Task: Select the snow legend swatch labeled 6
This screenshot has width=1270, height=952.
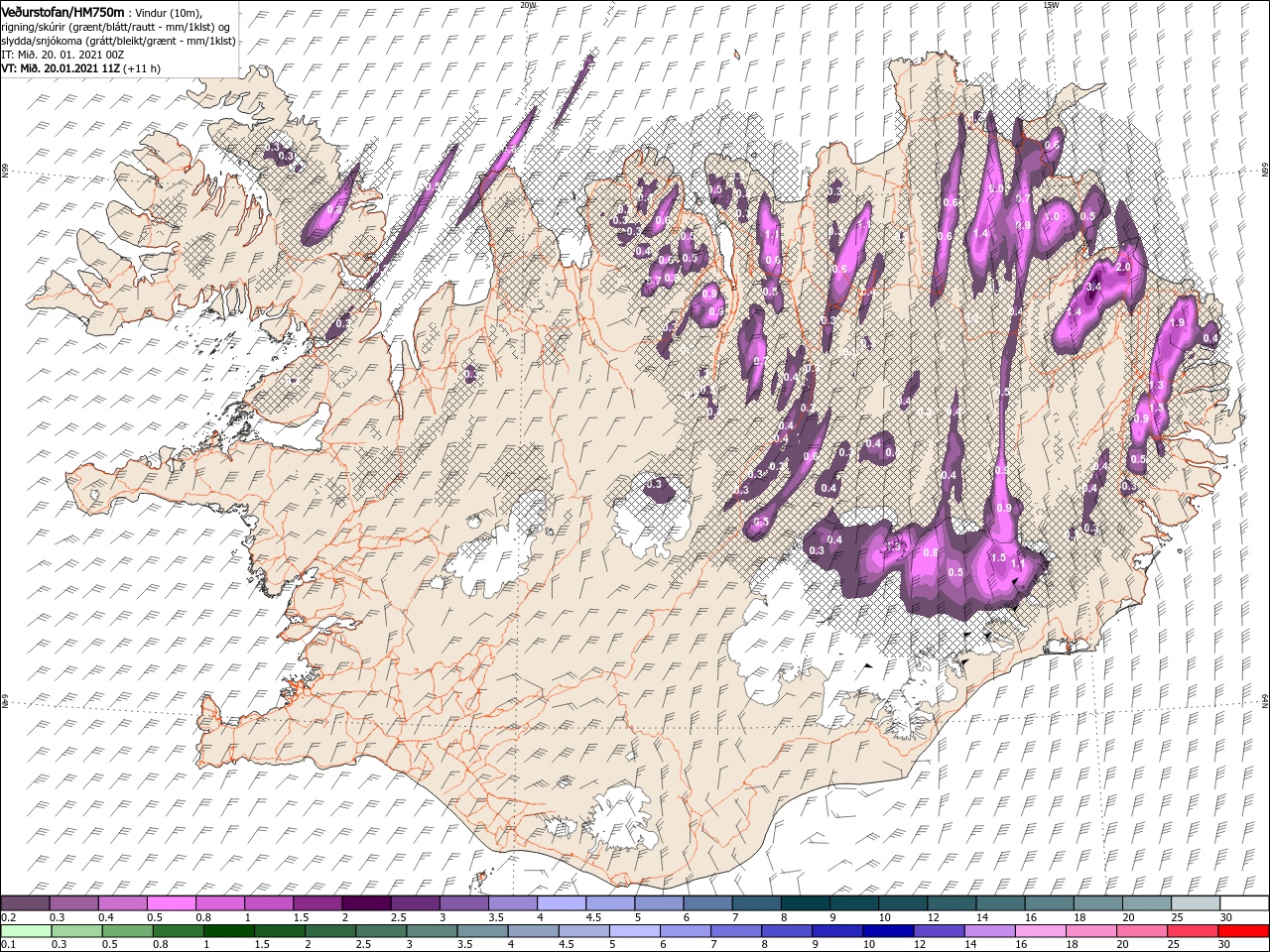Action: 706,903
